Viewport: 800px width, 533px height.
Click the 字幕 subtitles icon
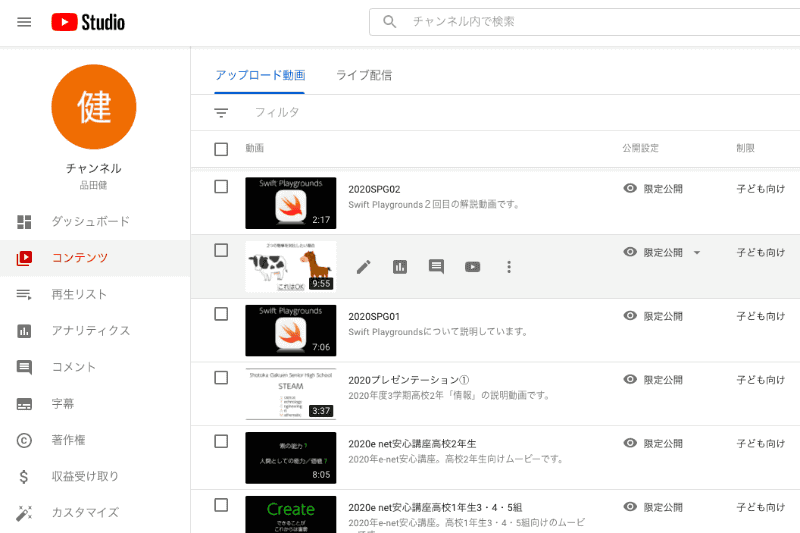24,404
